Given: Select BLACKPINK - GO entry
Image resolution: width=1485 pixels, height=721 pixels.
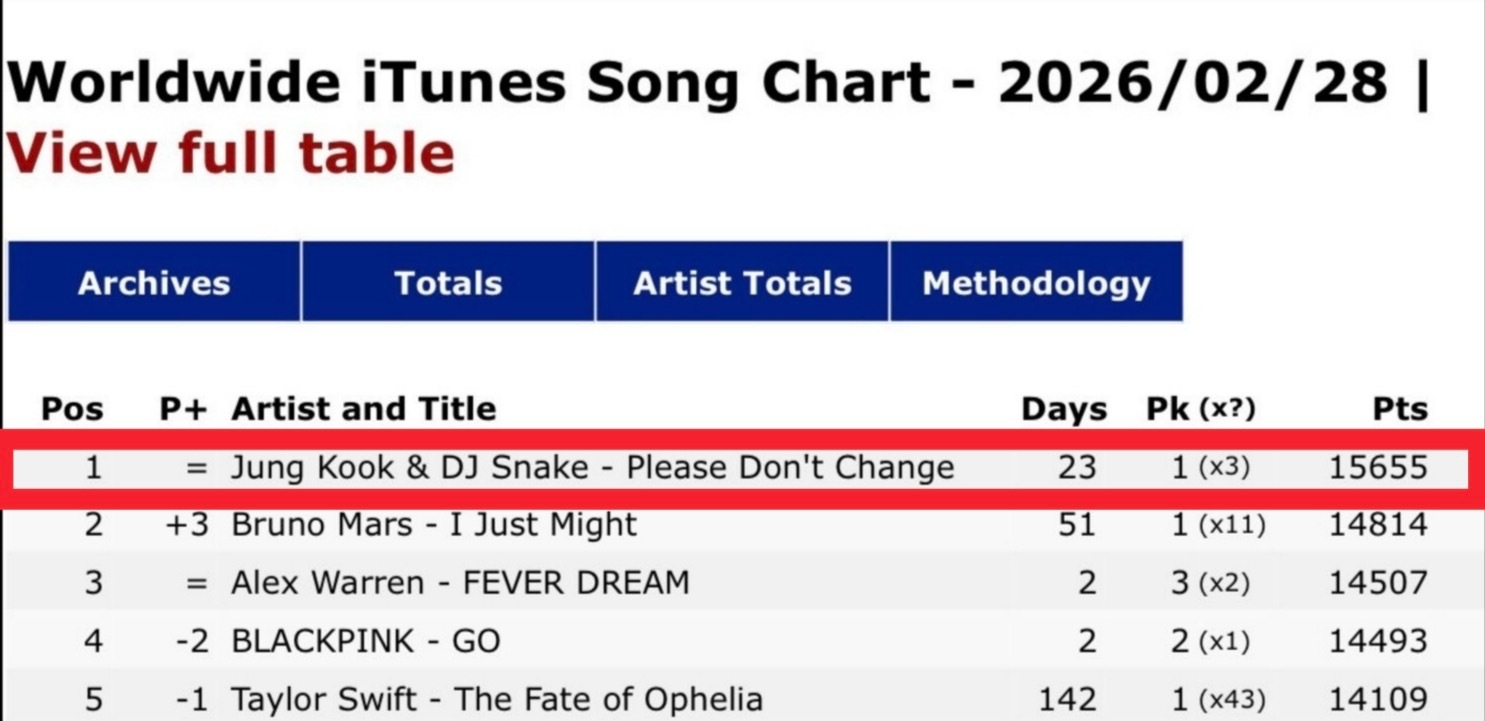Looking at the screenshot, I should (365, 641).
